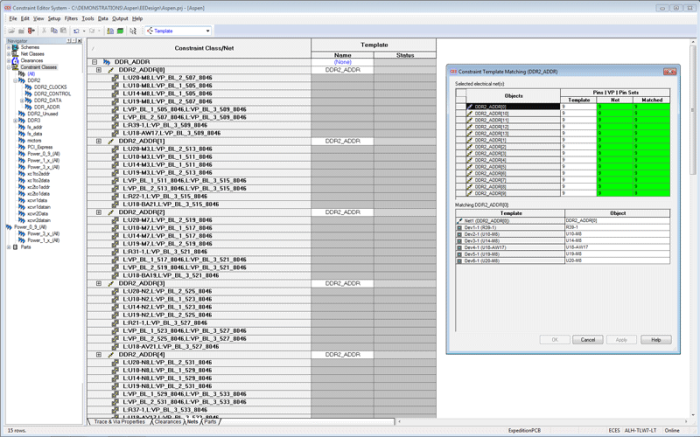Screen dimensions: 700x437
Task: Click the Cancel button in the dialog
Action: 587,339
